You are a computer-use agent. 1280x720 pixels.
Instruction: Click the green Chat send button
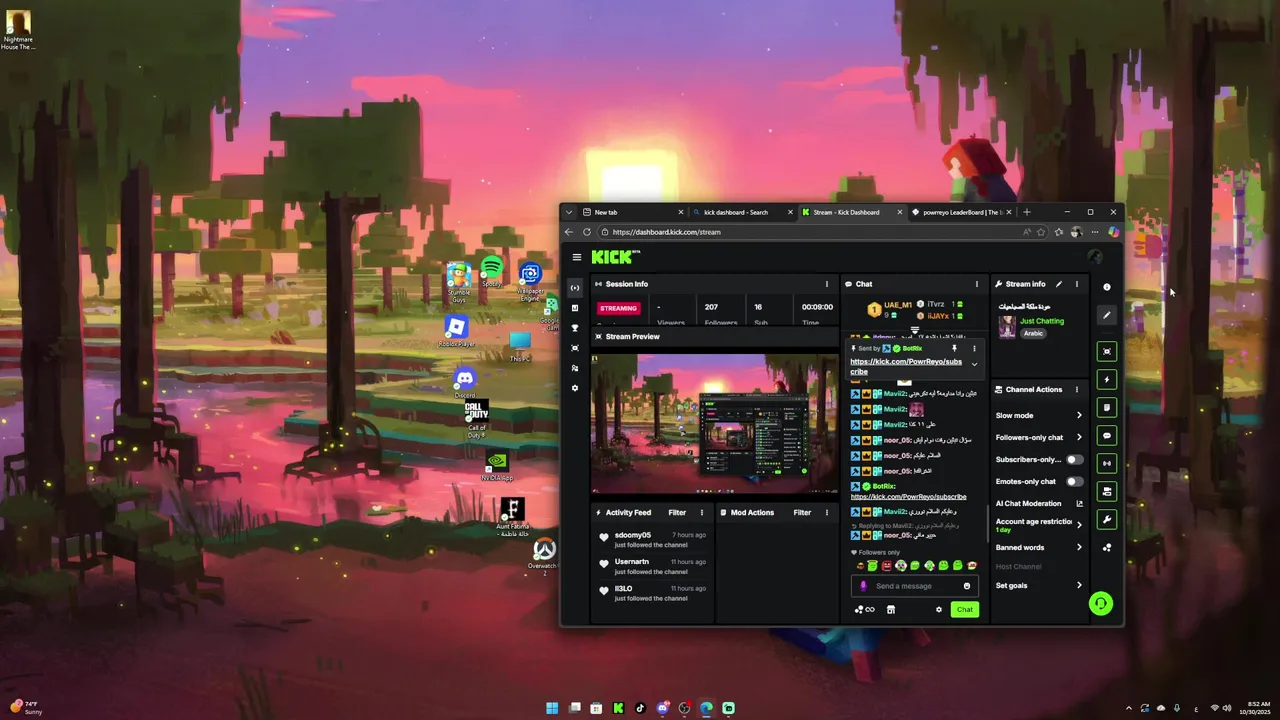(x=964, y=609)
